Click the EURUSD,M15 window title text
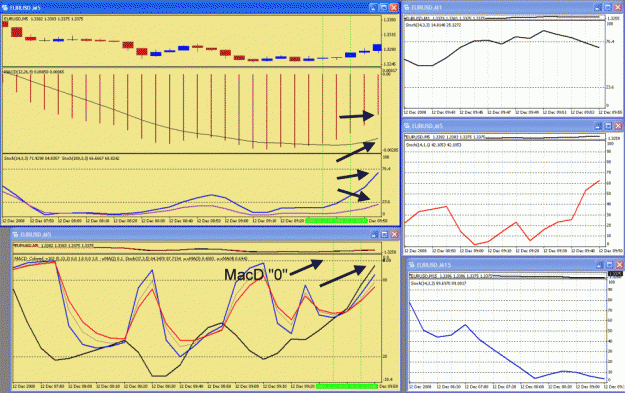This screenshot has height=393, width=625. (x=433, y=265)
